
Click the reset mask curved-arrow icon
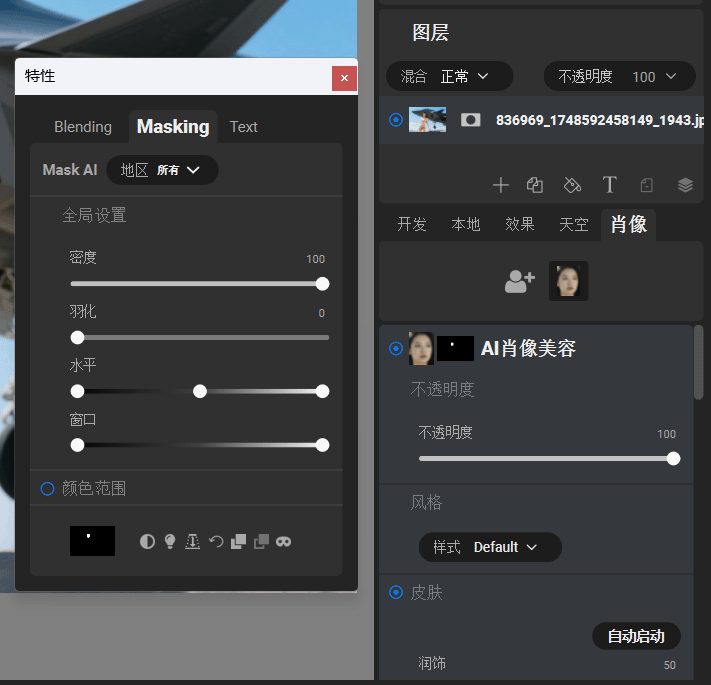tap(216, 541)
